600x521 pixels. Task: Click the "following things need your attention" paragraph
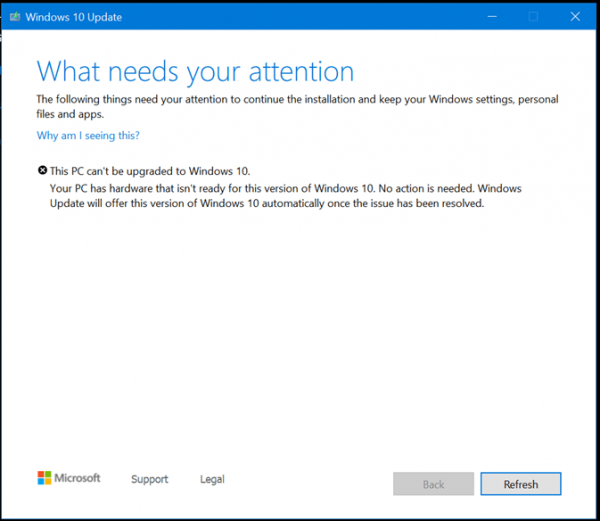(x=297, y=106)
